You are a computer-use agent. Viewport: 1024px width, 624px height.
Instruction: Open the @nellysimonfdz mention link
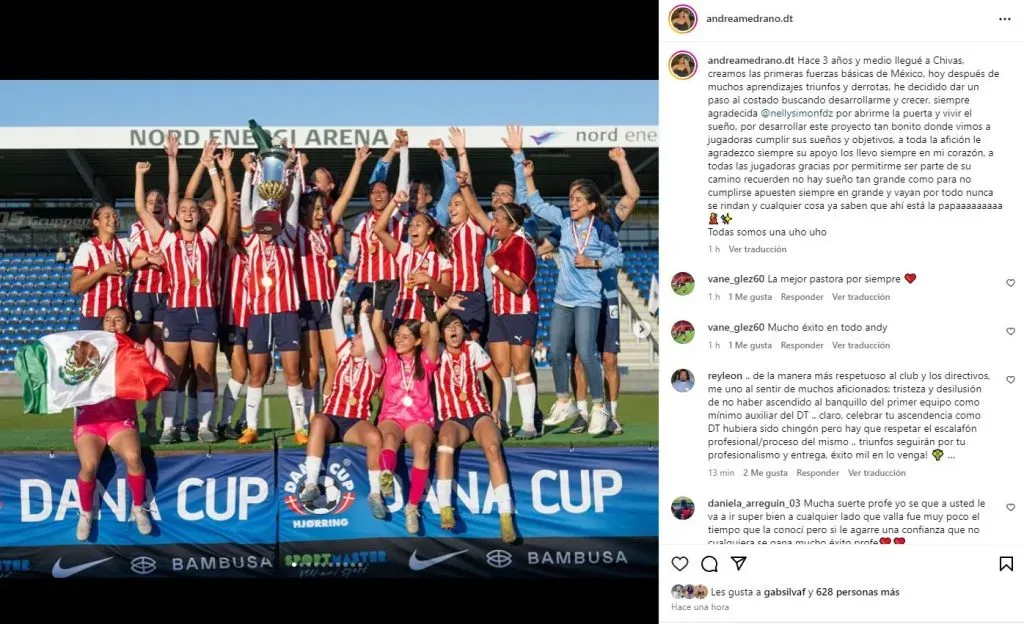(x=796, y=114)
